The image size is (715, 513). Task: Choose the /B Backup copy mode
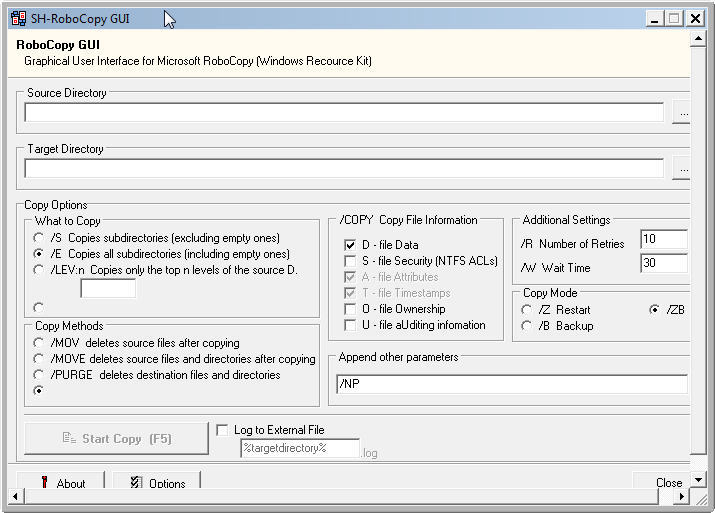point(527,326)
